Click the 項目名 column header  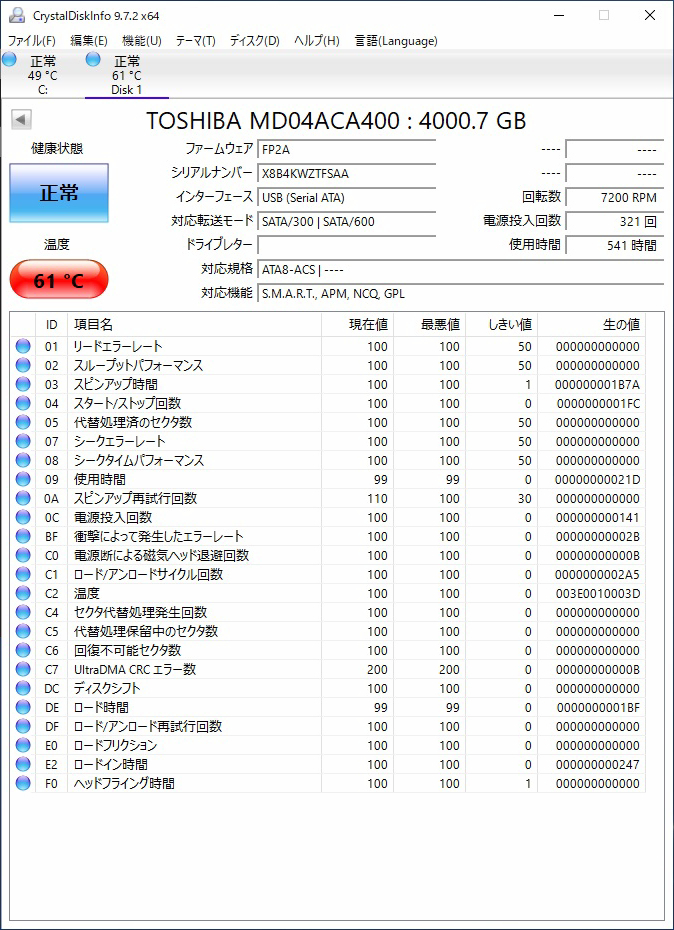tap(194, 324)
